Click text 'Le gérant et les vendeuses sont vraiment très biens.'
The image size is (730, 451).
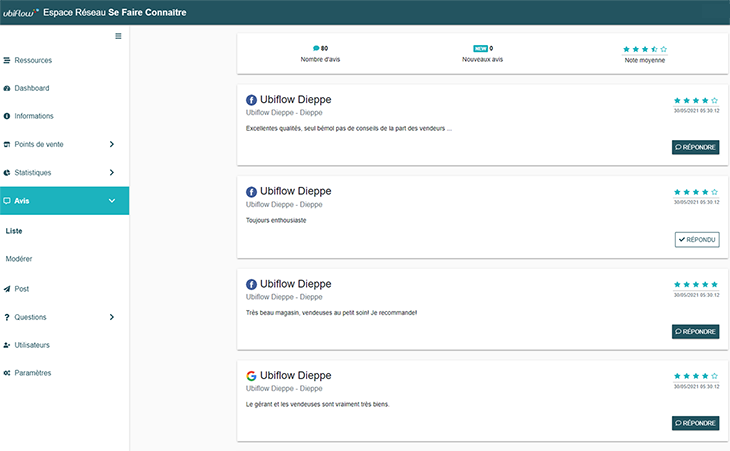click(318, 404)
